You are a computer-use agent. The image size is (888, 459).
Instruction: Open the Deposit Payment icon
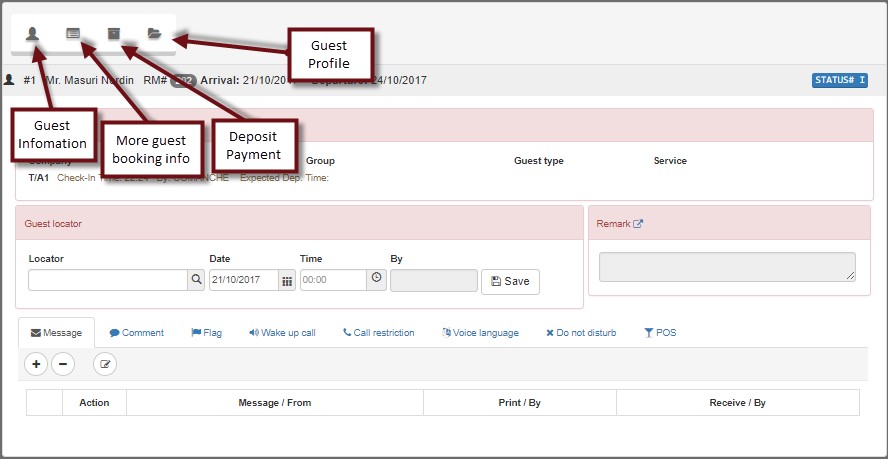tap(114, 33)
